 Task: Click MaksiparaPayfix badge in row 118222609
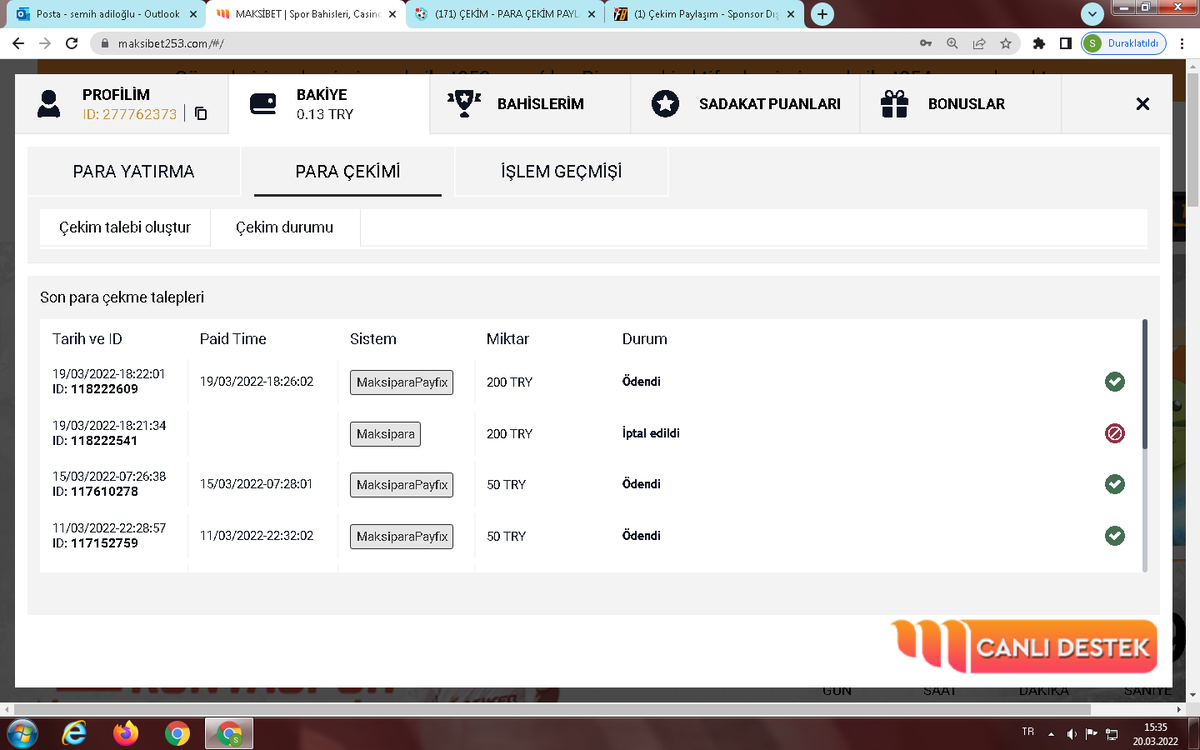pos(402,382)
